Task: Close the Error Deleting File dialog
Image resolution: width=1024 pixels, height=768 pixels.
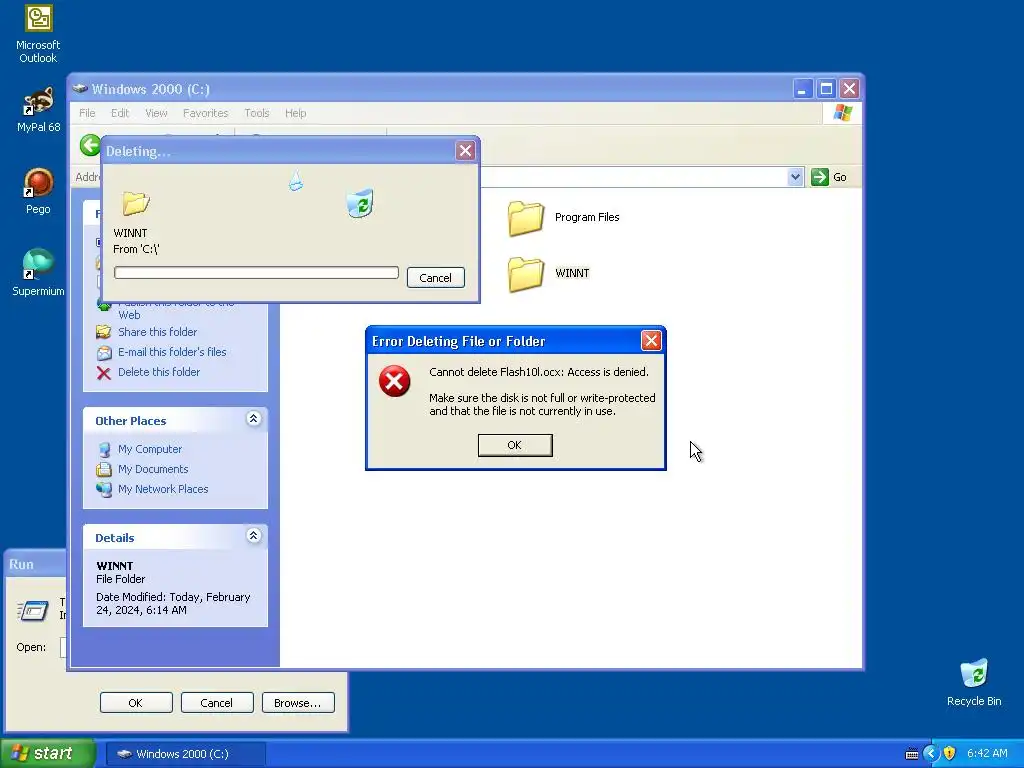Action: point(650,340)
